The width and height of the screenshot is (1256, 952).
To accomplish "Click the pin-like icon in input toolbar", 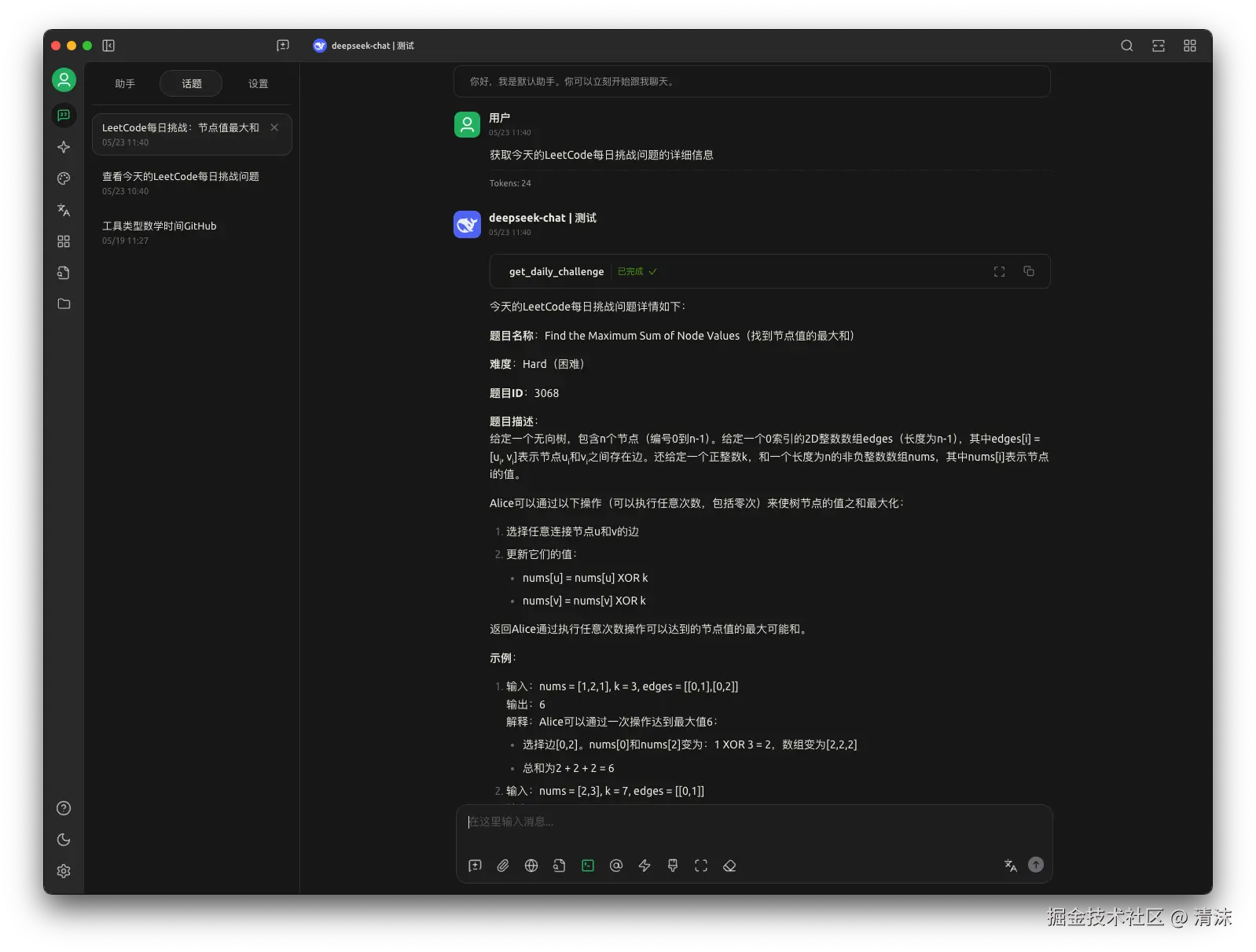I will (673, 866).
